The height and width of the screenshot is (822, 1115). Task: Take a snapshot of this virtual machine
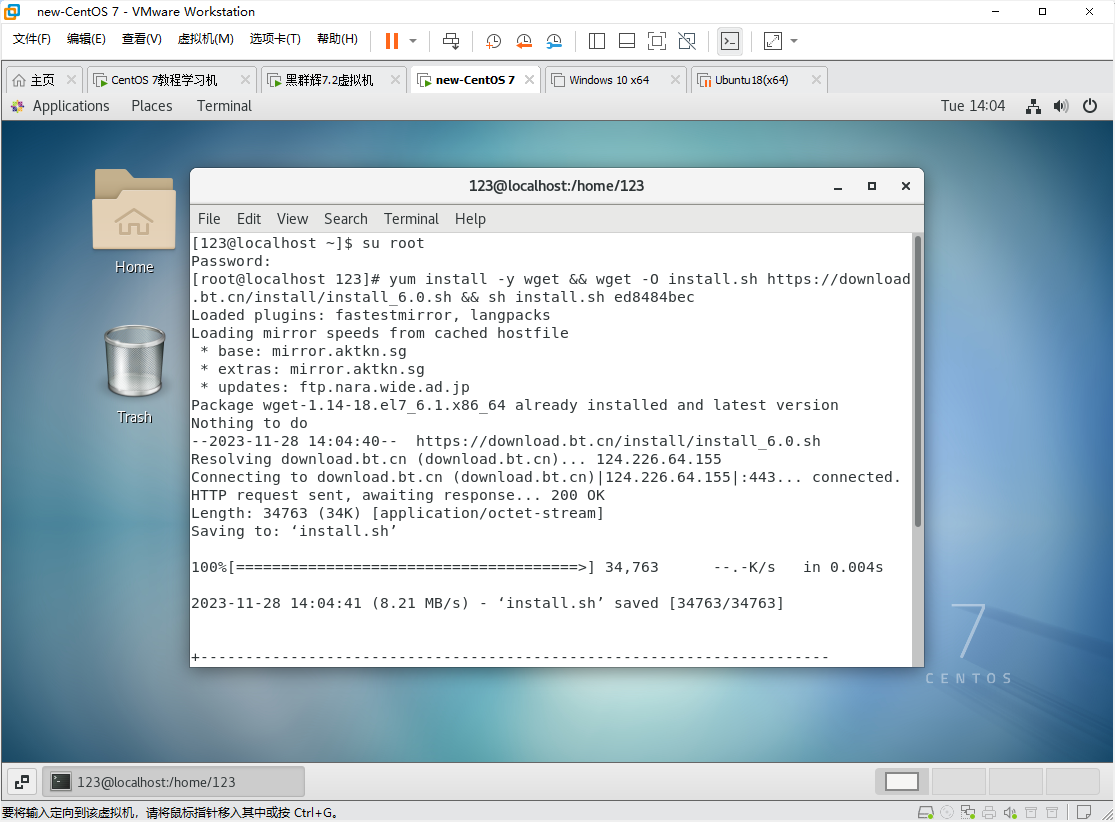pos(493,41)
